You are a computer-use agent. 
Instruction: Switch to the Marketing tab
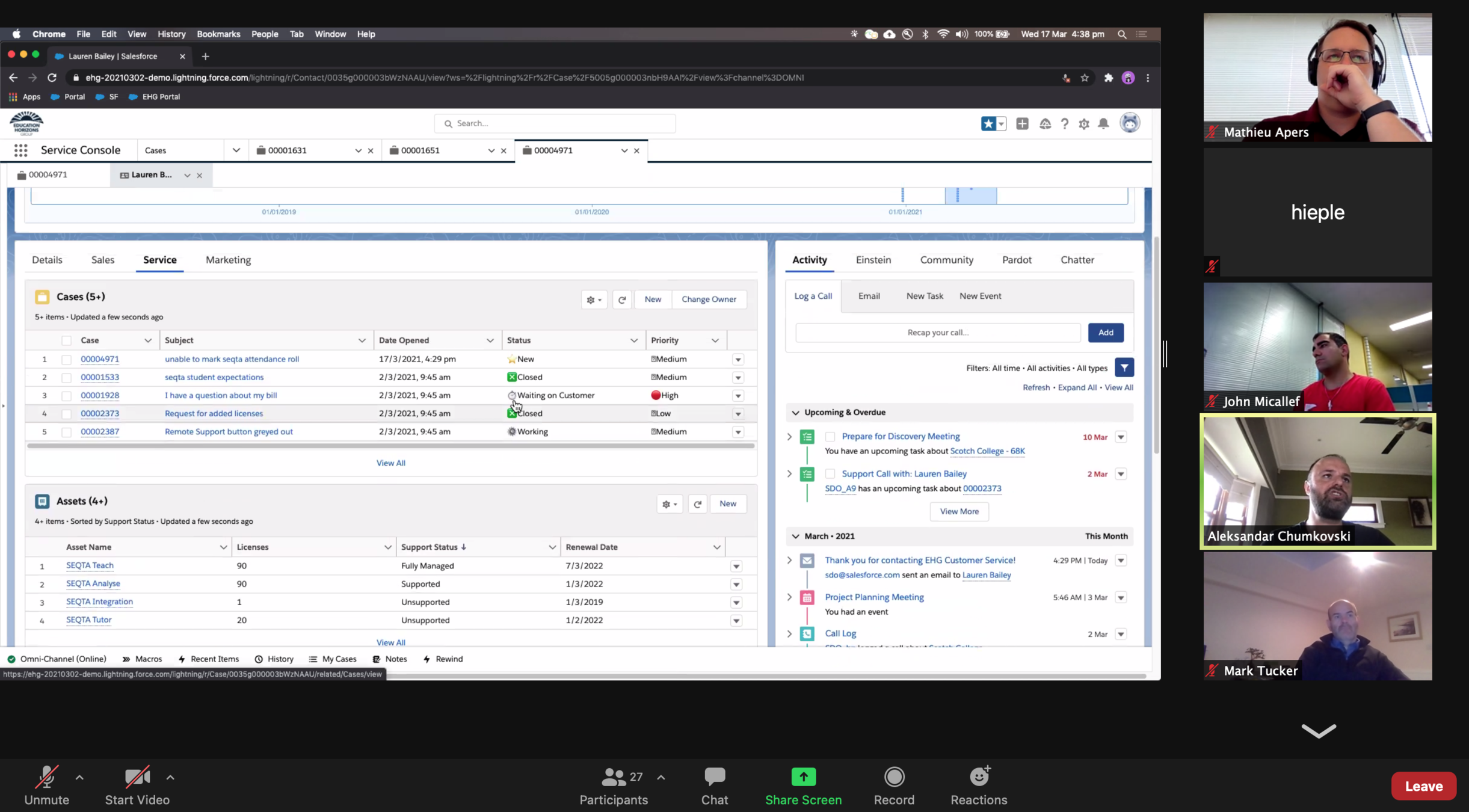(x=228, y=260)
